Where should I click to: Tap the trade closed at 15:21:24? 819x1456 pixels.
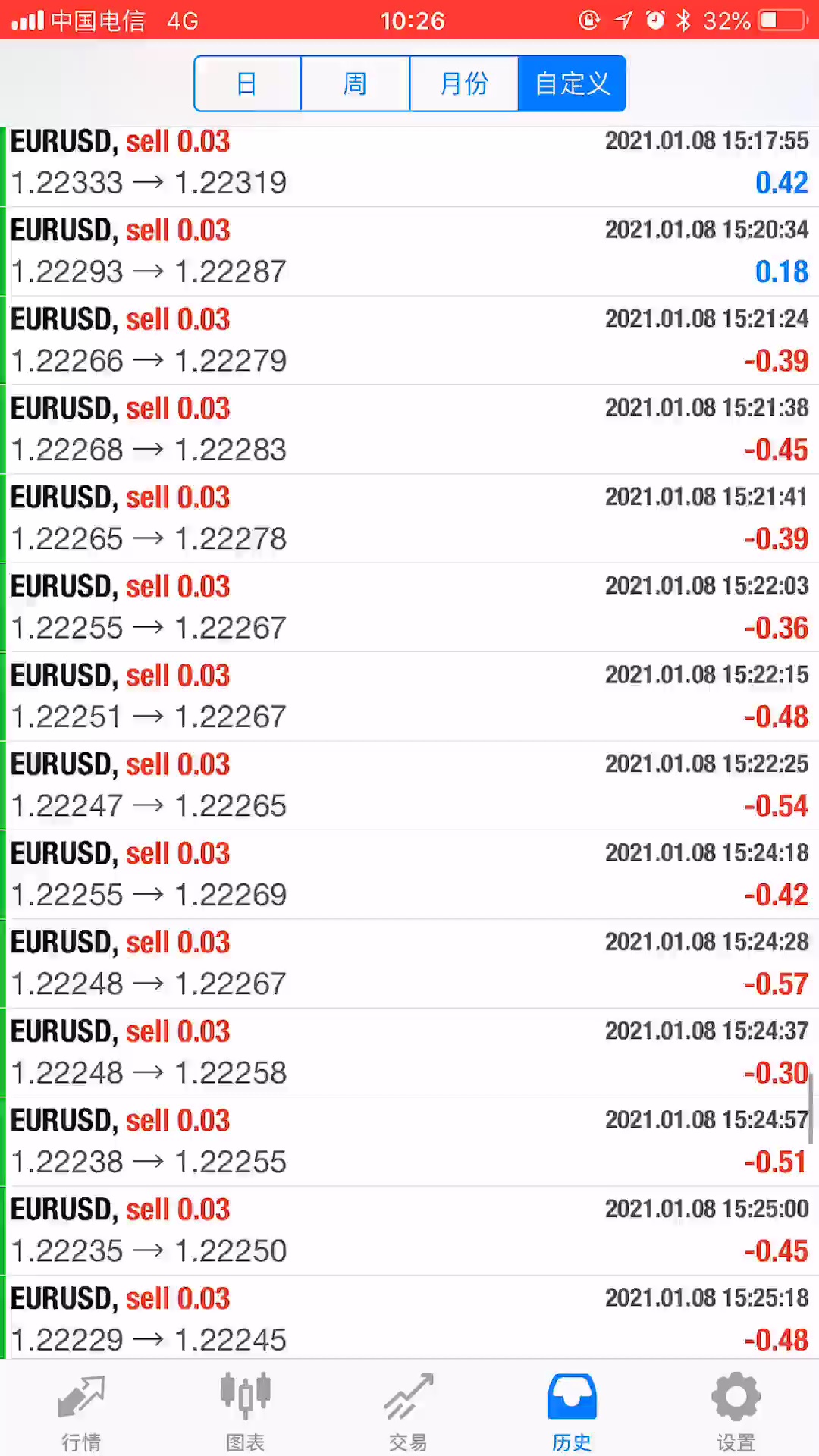(409, 340)
